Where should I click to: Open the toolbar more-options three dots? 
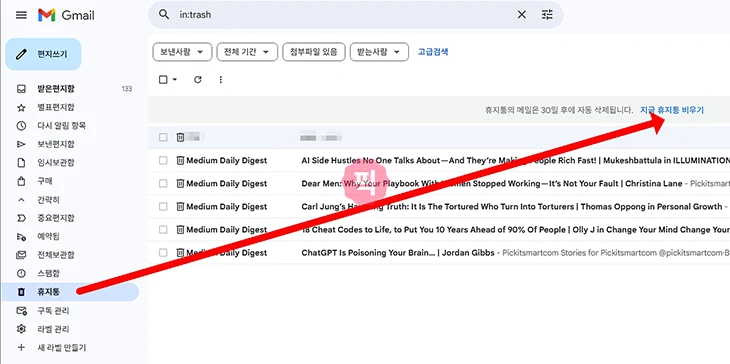coord(221,80)
